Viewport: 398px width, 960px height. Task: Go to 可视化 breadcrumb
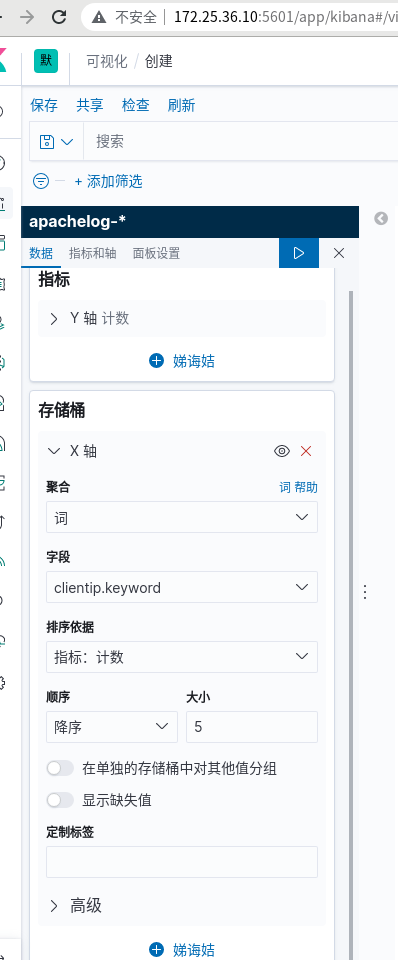click(x=107, y=61)
